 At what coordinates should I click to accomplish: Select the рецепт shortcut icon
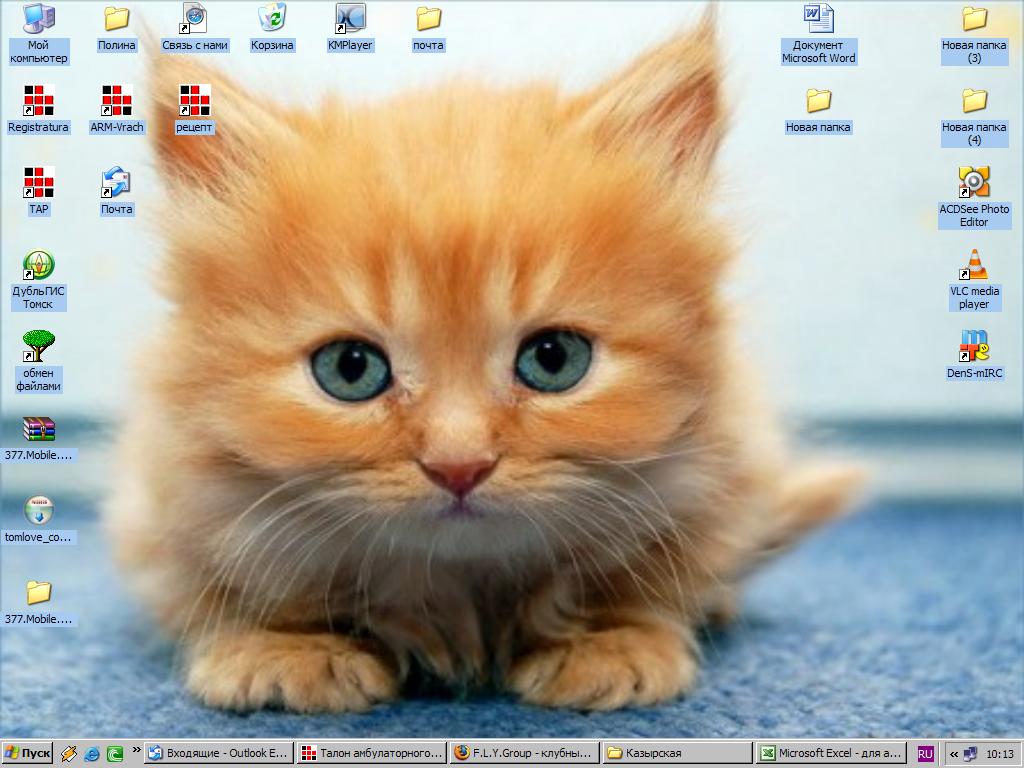pos(195,110)
